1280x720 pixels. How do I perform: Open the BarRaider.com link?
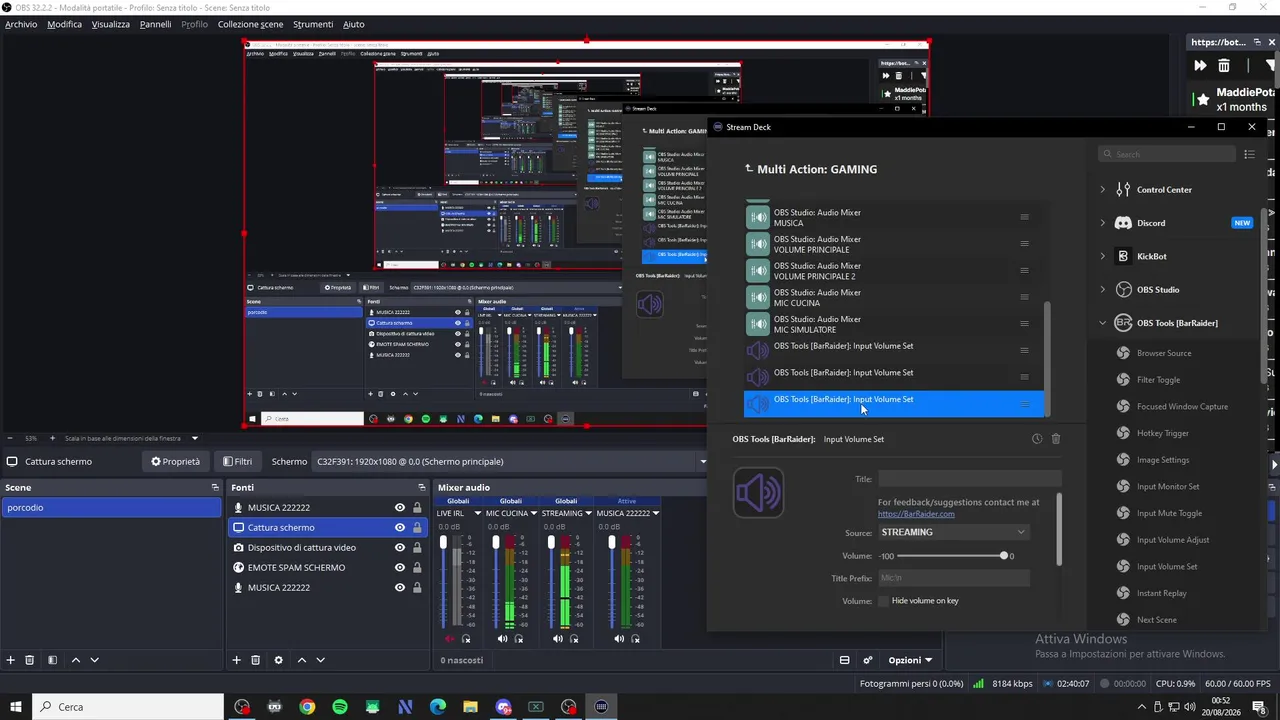point(916,514)
